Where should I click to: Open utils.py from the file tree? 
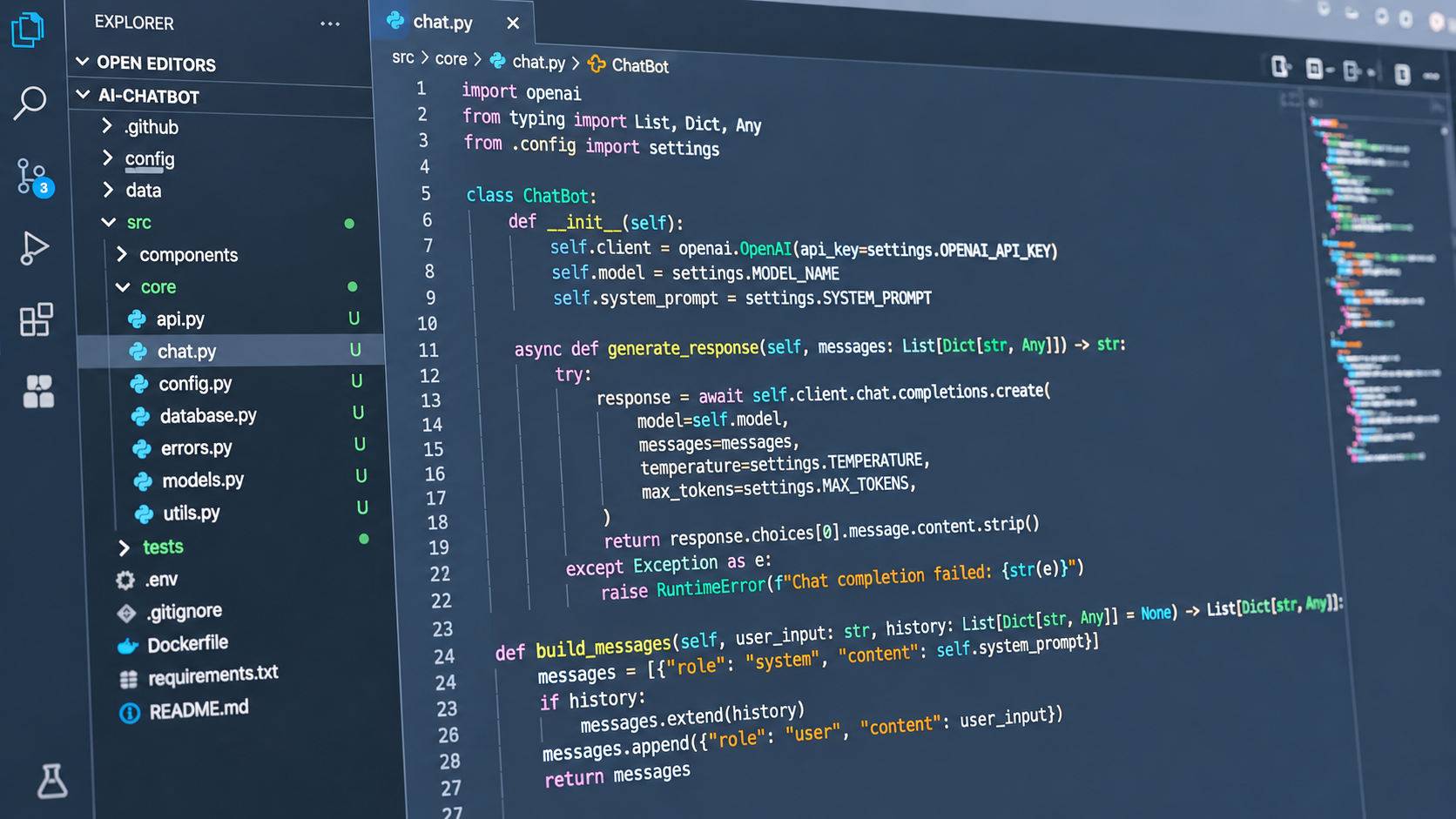[x=192, y=514]
